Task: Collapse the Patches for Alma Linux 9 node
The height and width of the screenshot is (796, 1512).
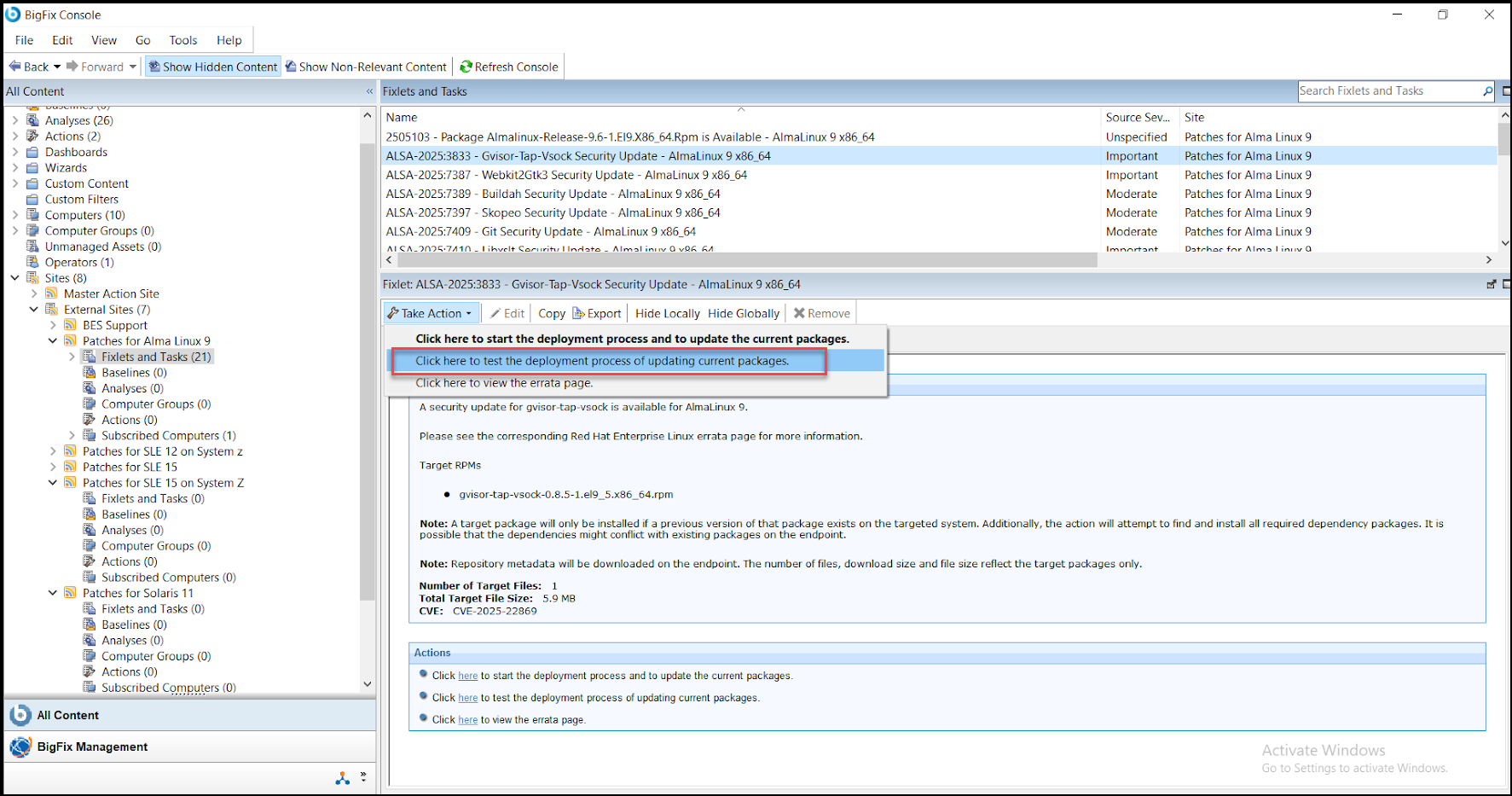Action: point(53,340)
